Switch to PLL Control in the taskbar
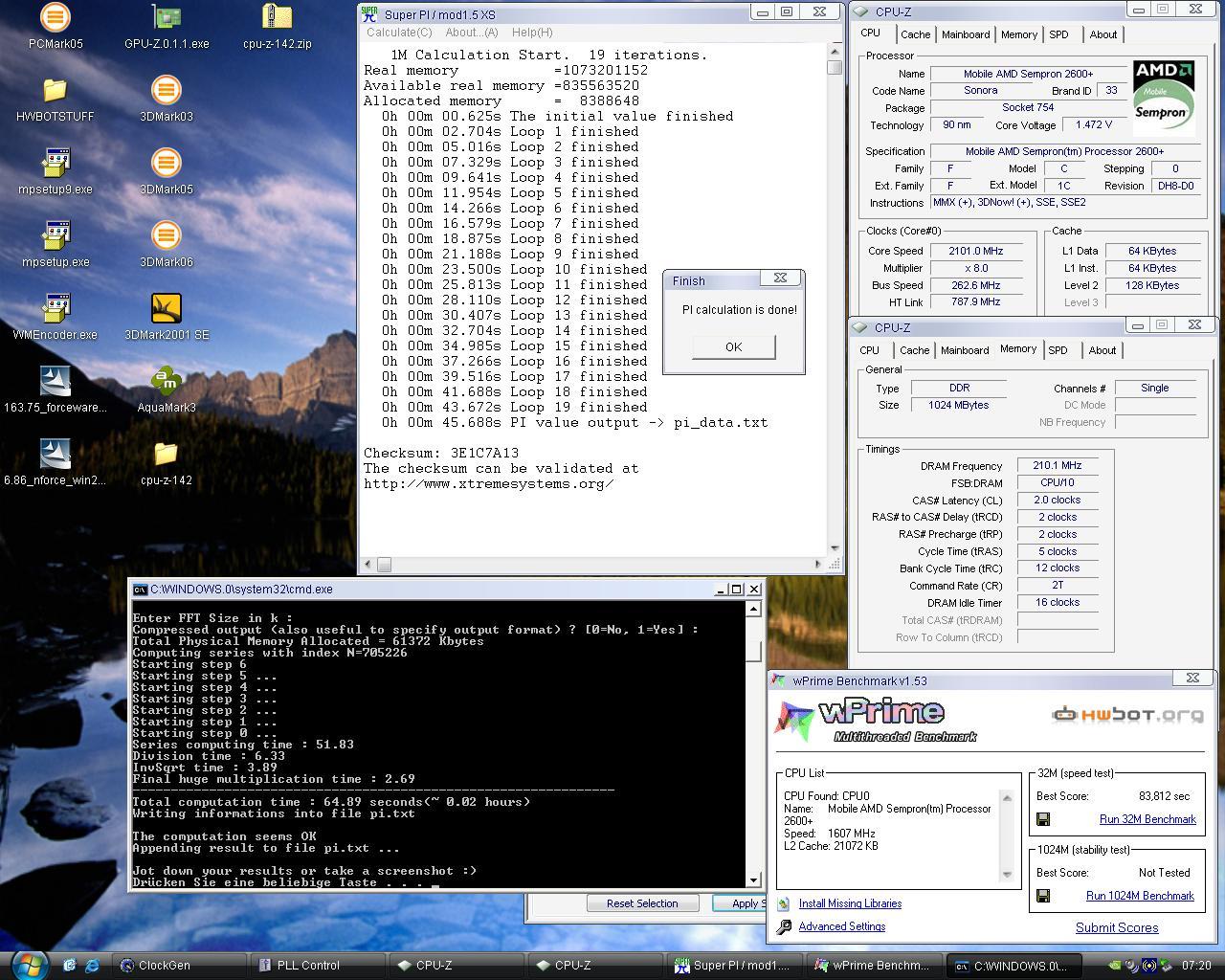Image resolution: width=1225 pixels, height=980 pixels. [x=318, y=966]
